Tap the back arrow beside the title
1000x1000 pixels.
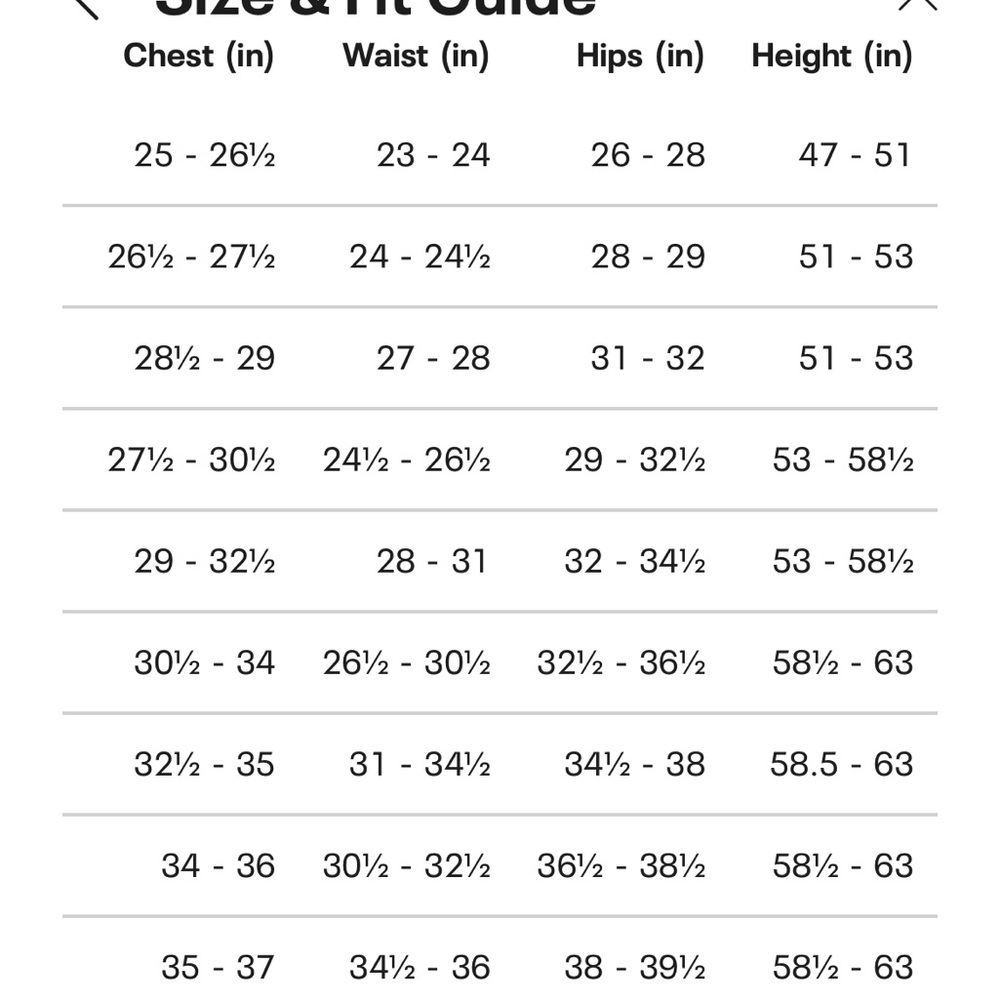click(x=86, y=9)
